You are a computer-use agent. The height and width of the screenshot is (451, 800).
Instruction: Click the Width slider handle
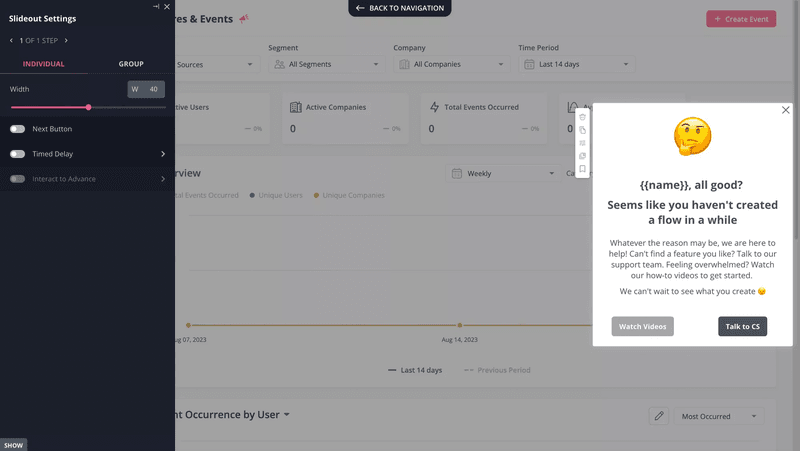coord(89,107)
